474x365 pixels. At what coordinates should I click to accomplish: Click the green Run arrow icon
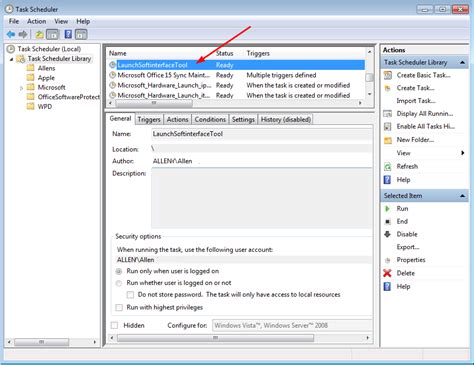[387, 209]
